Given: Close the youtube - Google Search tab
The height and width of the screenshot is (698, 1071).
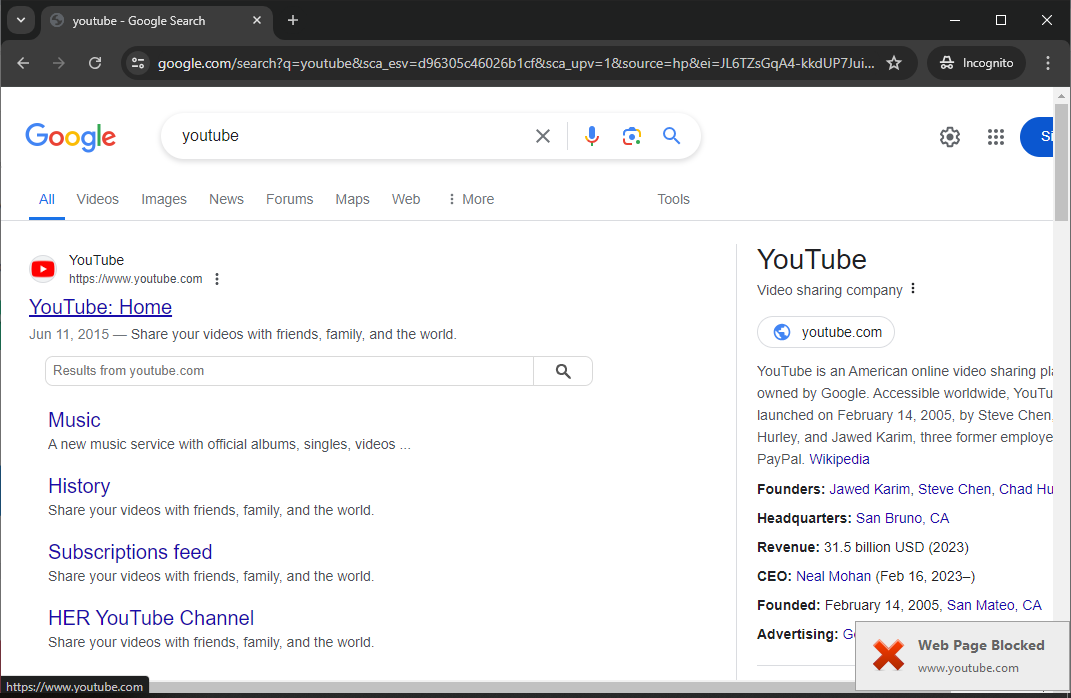Looking at the screenshot, I should coord(257,20).
